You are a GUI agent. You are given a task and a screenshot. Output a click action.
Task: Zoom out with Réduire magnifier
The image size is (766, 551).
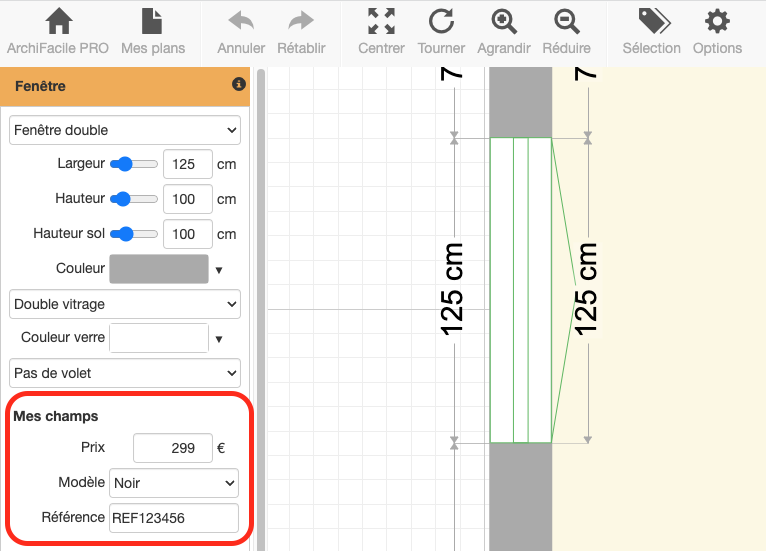click(x=566, y=22)
